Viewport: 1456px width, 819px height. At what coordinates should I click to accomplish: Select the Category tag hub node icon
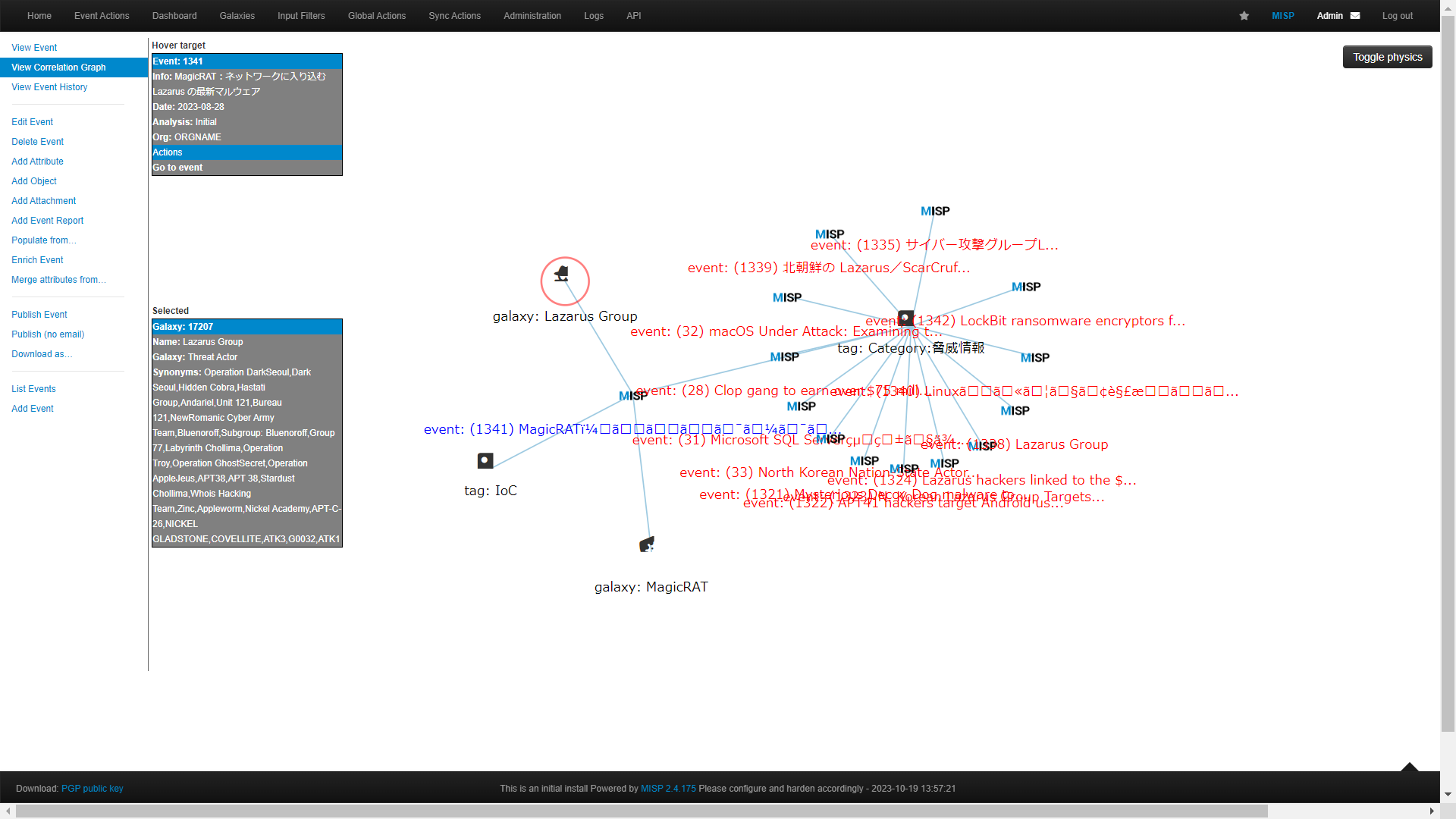(x=905, y=318)
